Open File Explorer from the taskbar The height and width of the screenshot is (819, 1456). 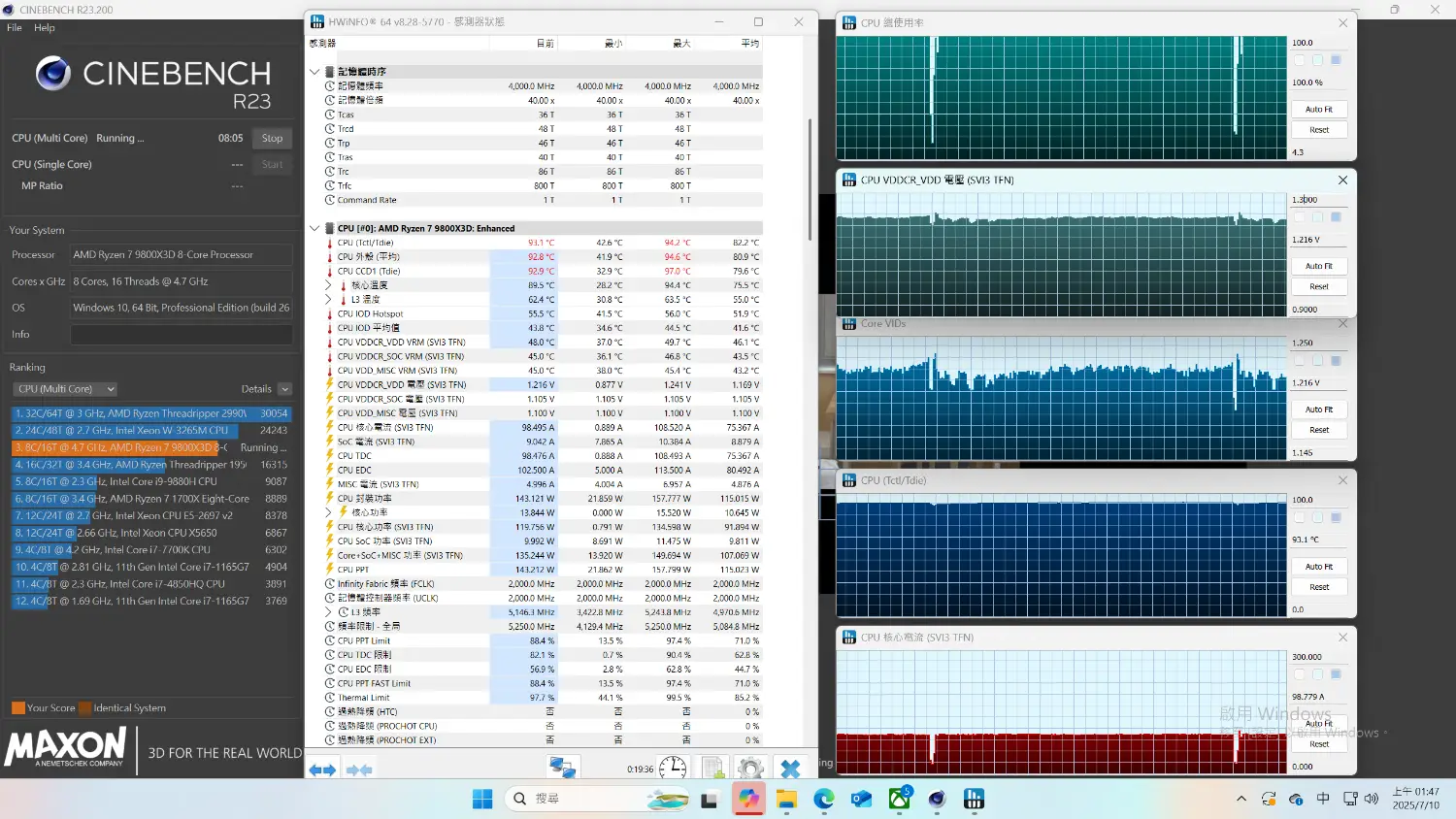786,799
